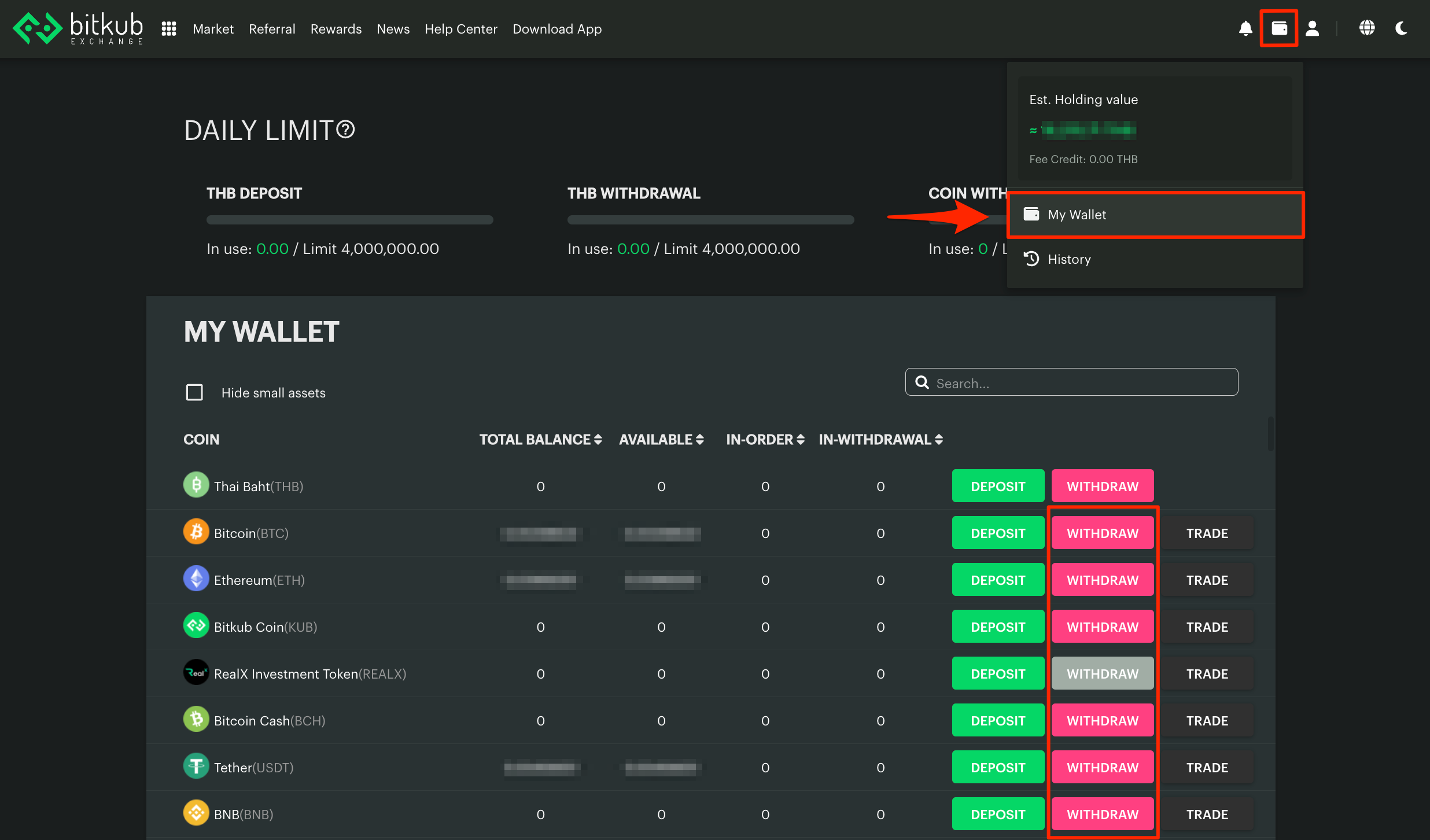Toggle dark mode moon icon
This screenshot has height=840, width=1430.
point(1401,28)
